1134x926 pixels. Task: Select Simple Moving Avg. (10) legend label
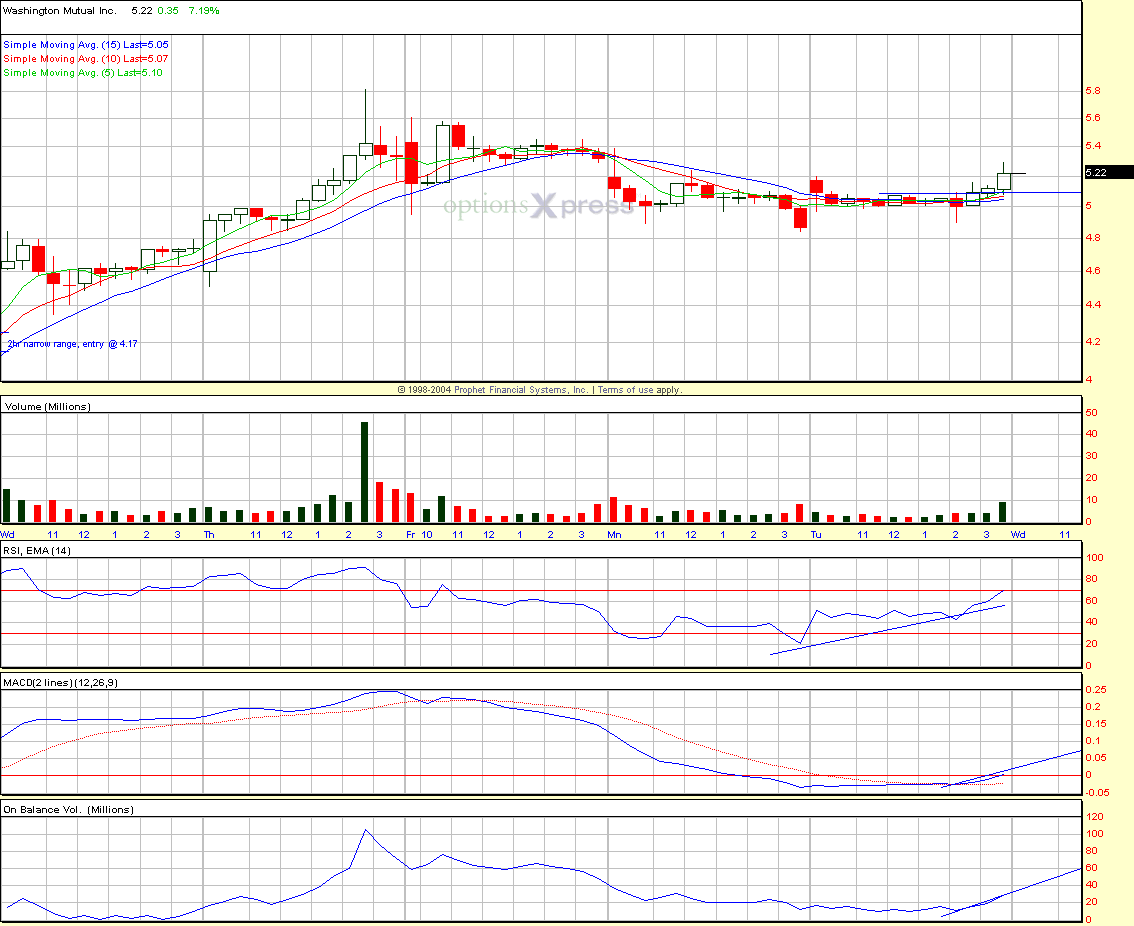tap(86, 59)
